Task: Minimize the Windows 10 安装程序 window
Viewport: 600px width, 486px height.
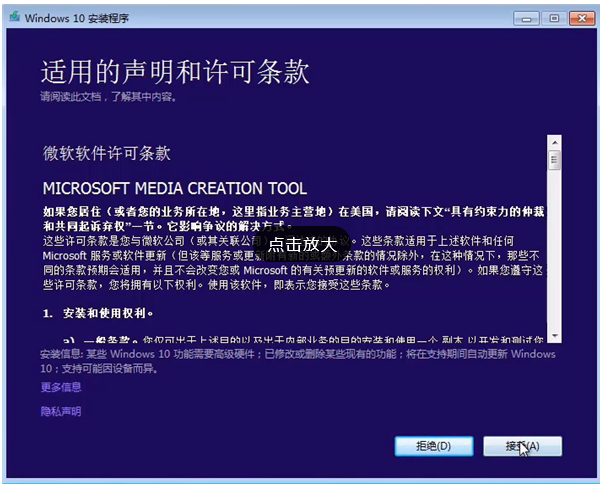Action: coord(526,17)
